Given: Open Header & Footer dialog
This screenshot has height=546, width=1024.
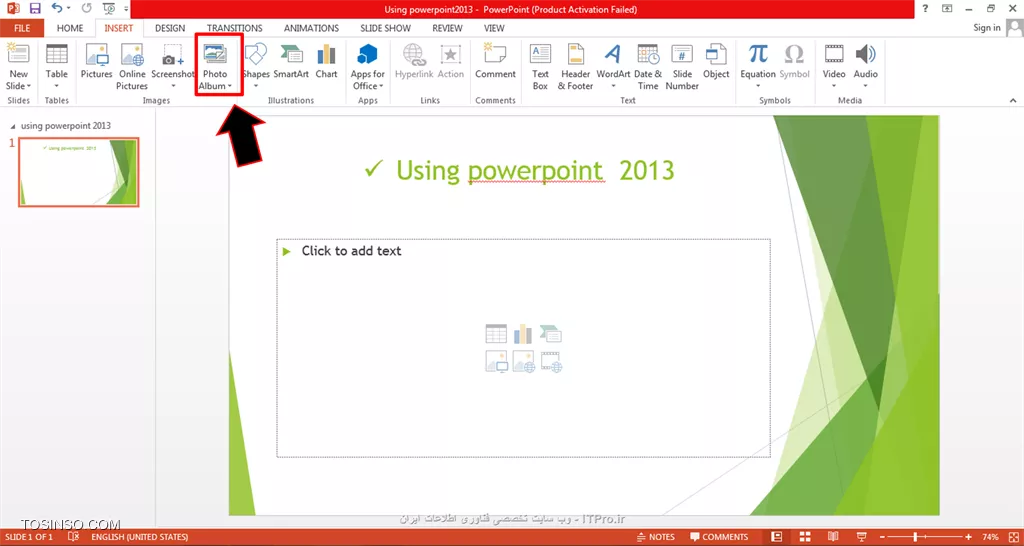Looking at the screenshot, I should pyautogui.click(x=575, y=67).
